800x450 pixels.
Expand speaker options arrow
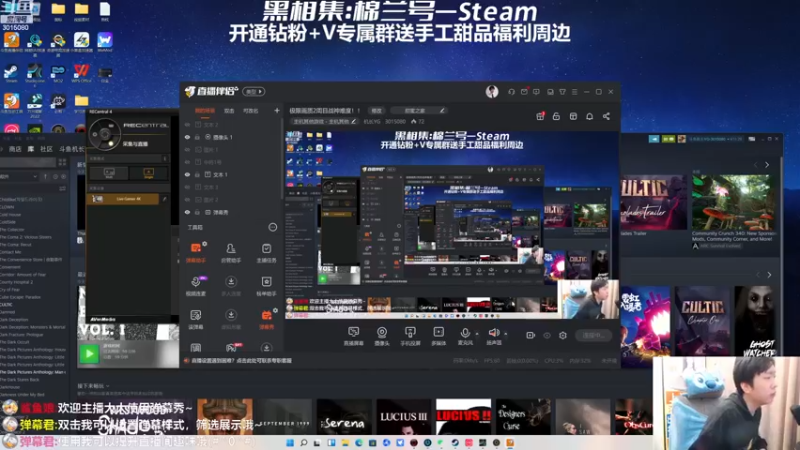(506, 334)
